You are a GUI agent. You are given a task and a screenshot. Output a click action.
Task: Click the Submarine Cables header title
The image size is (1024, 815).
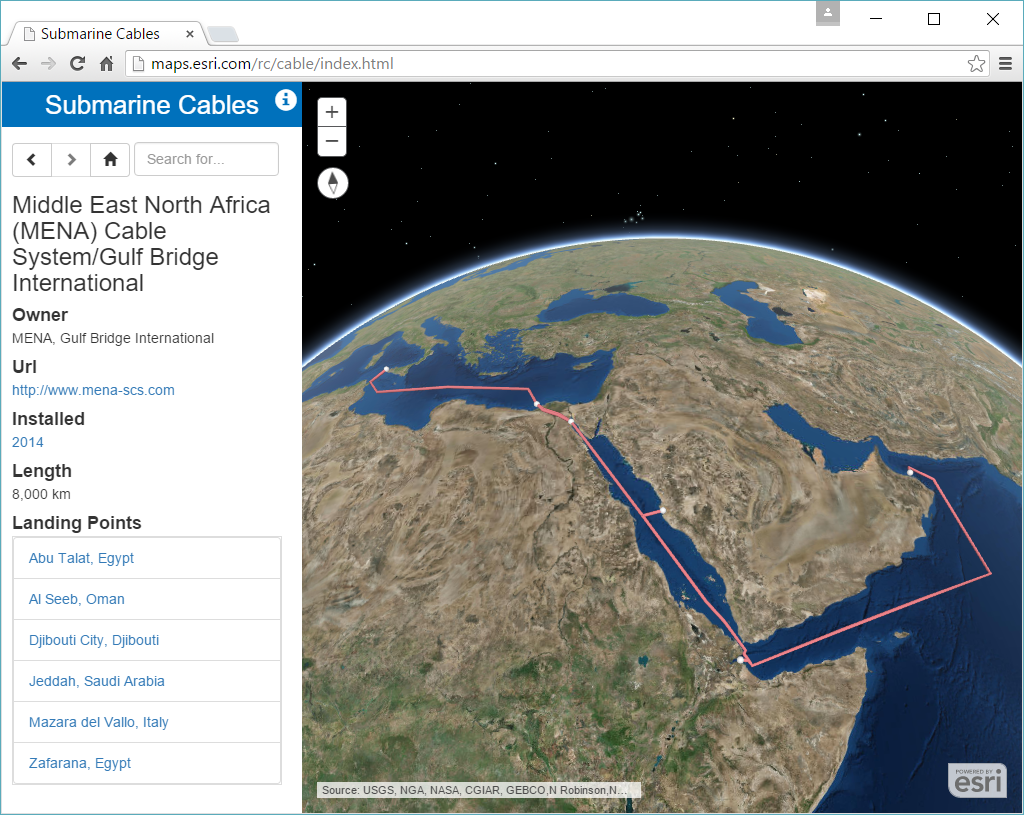pos(152,105)
